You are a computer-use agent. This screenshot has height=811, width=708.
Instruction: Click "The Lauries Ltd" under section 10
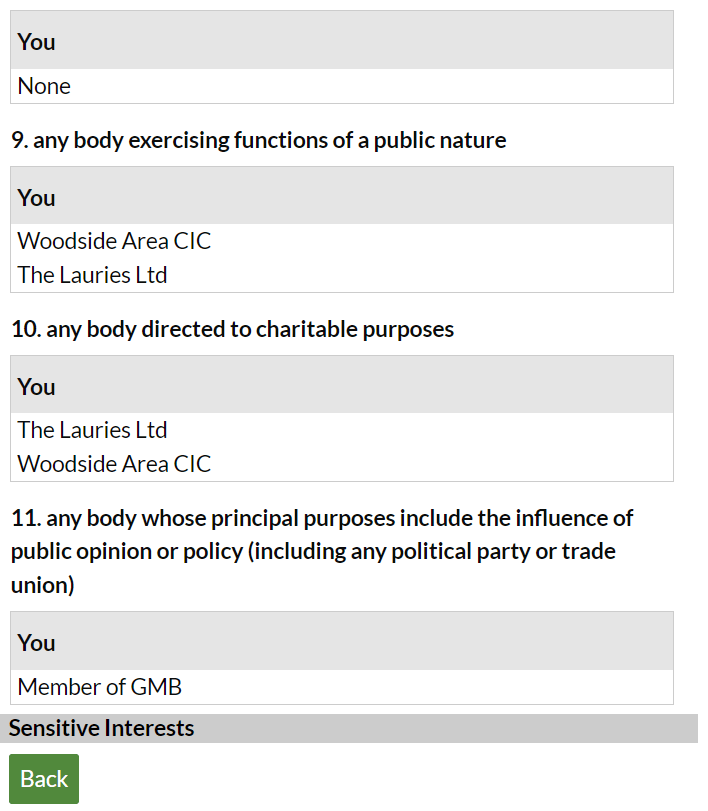coord(92,430)
